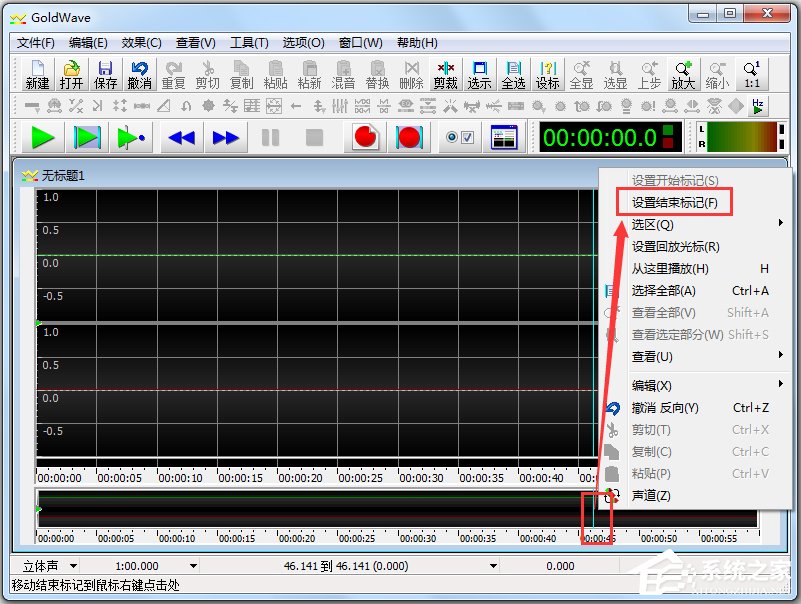801x604 pixels.
Task: Click the 00:00:00.0 time display
Action: point(610,137)
